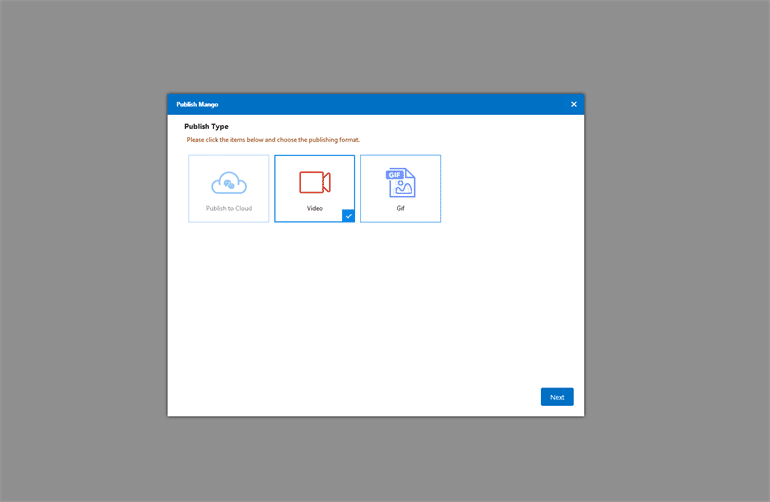Click the 'Publish Type' heading

tap(206, 126)
